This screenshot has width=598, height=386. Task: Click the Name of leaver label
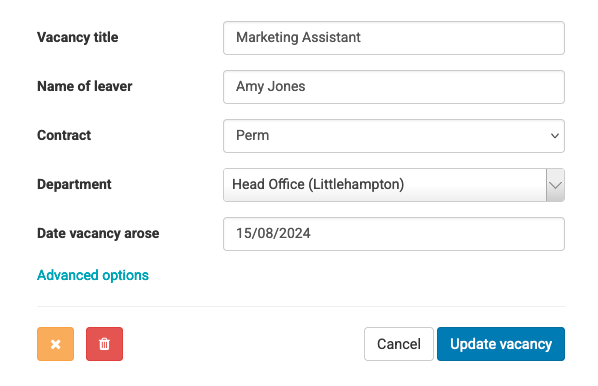pos(84,86)
